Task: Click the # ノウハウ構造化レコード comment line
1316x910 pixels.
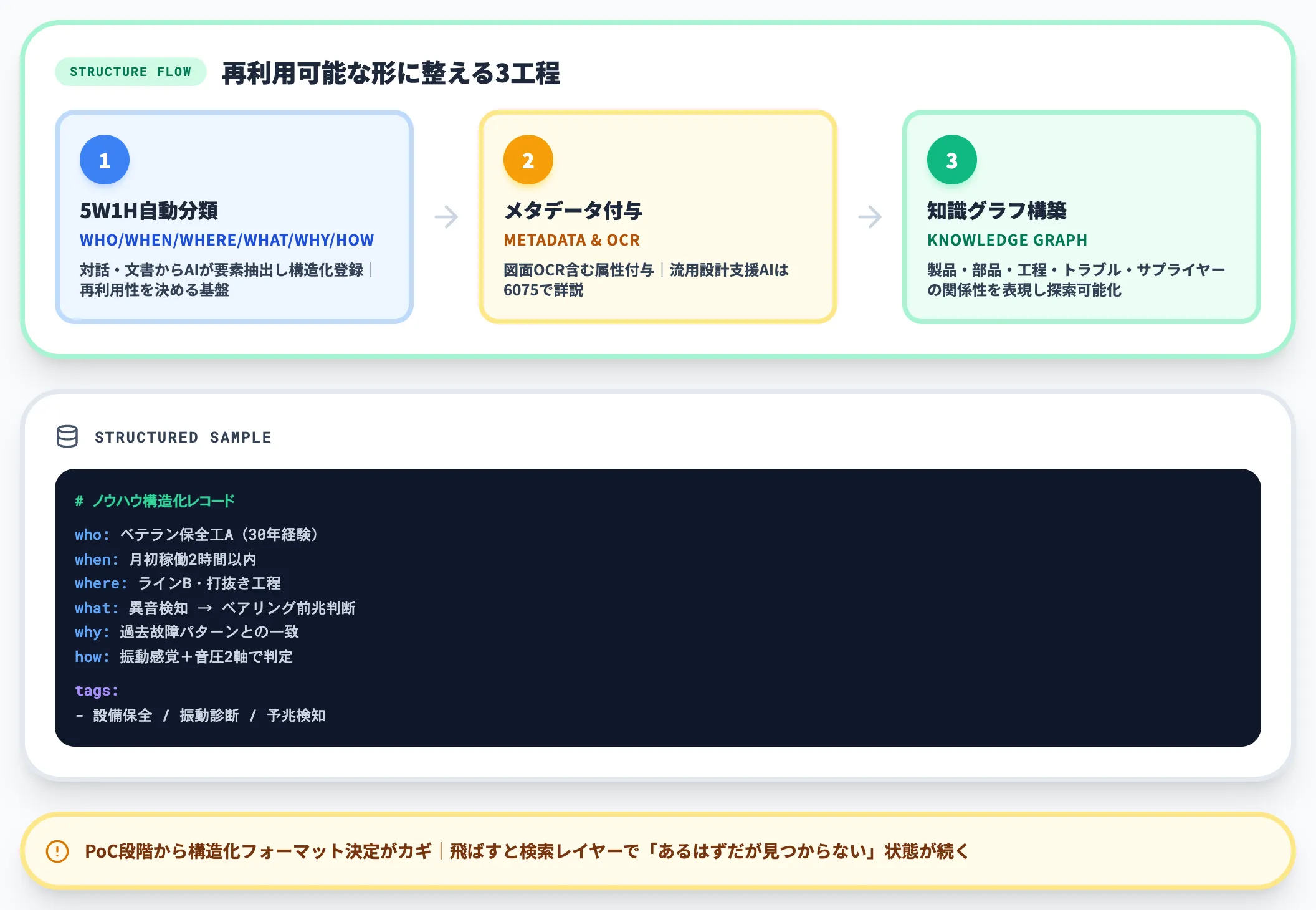Action: (x=155, y=501)
